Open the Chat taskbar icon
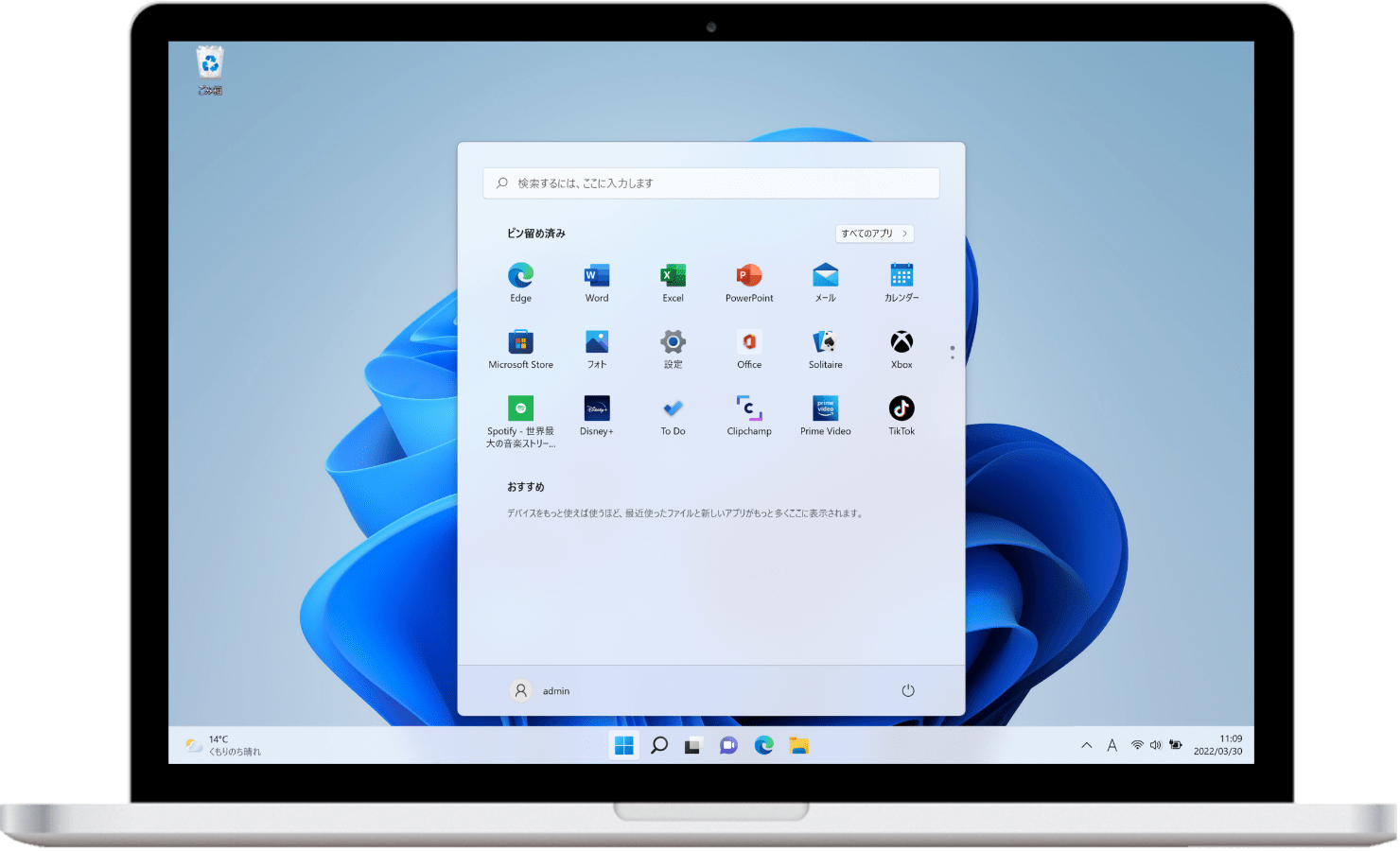Image resolution: width=1400 pixels, height=851 pixels. coord(728,746)
